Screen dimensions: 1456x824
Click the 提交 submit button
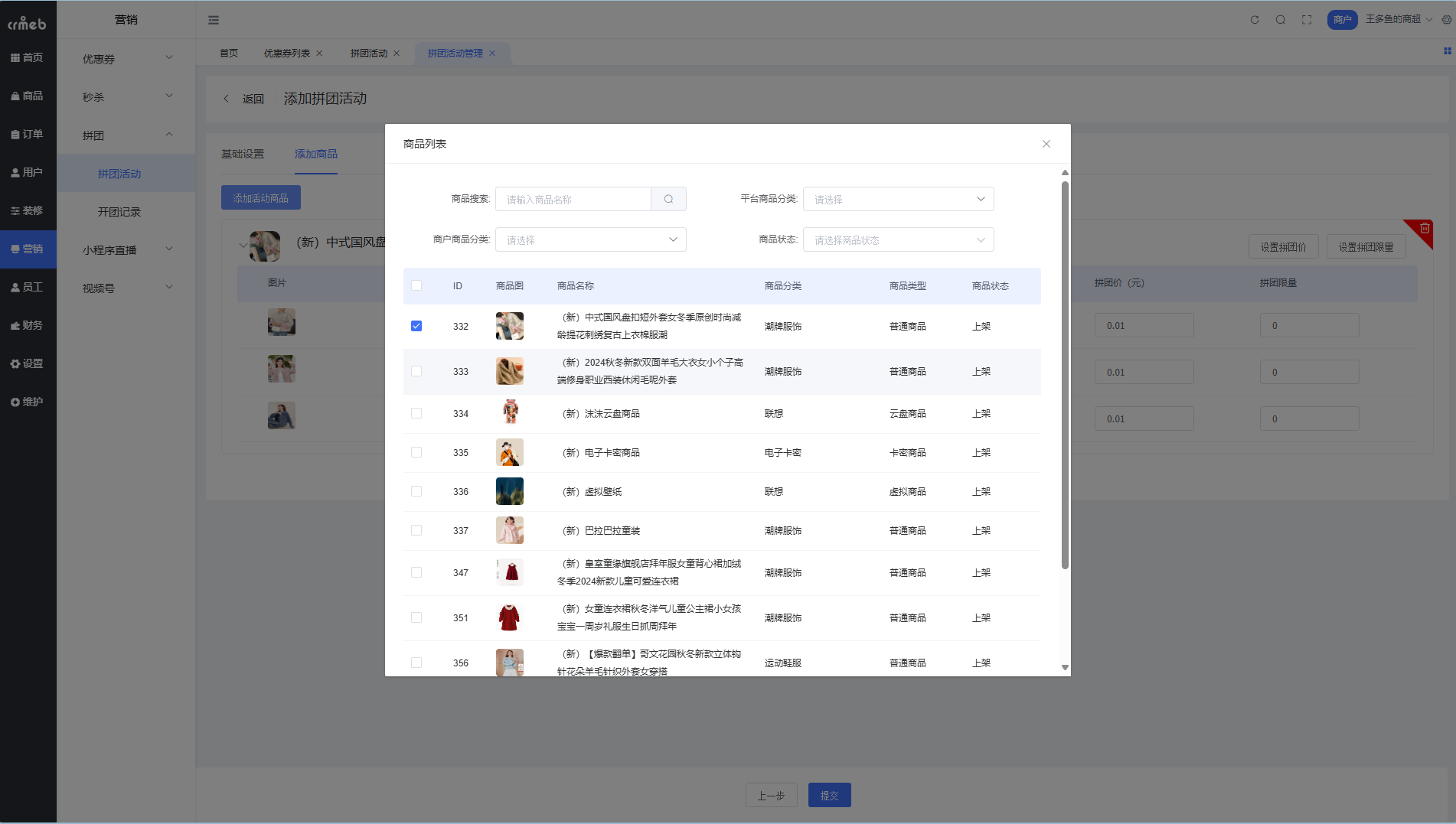[x=829, y=795]
